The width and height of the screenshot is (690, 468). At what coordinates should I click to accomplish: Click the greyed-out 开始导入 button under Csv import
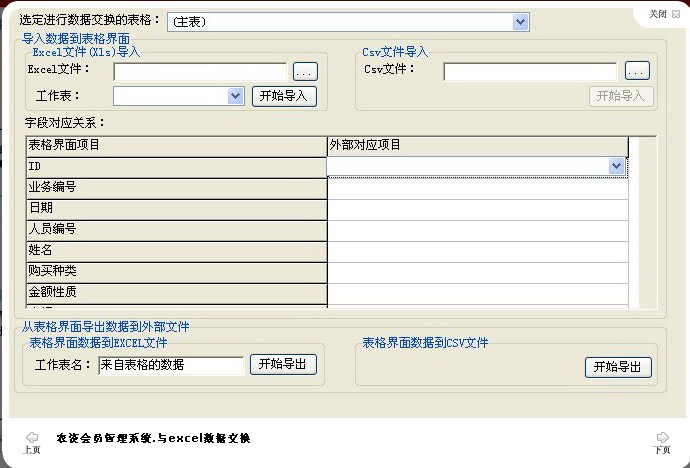coord(621,96)
